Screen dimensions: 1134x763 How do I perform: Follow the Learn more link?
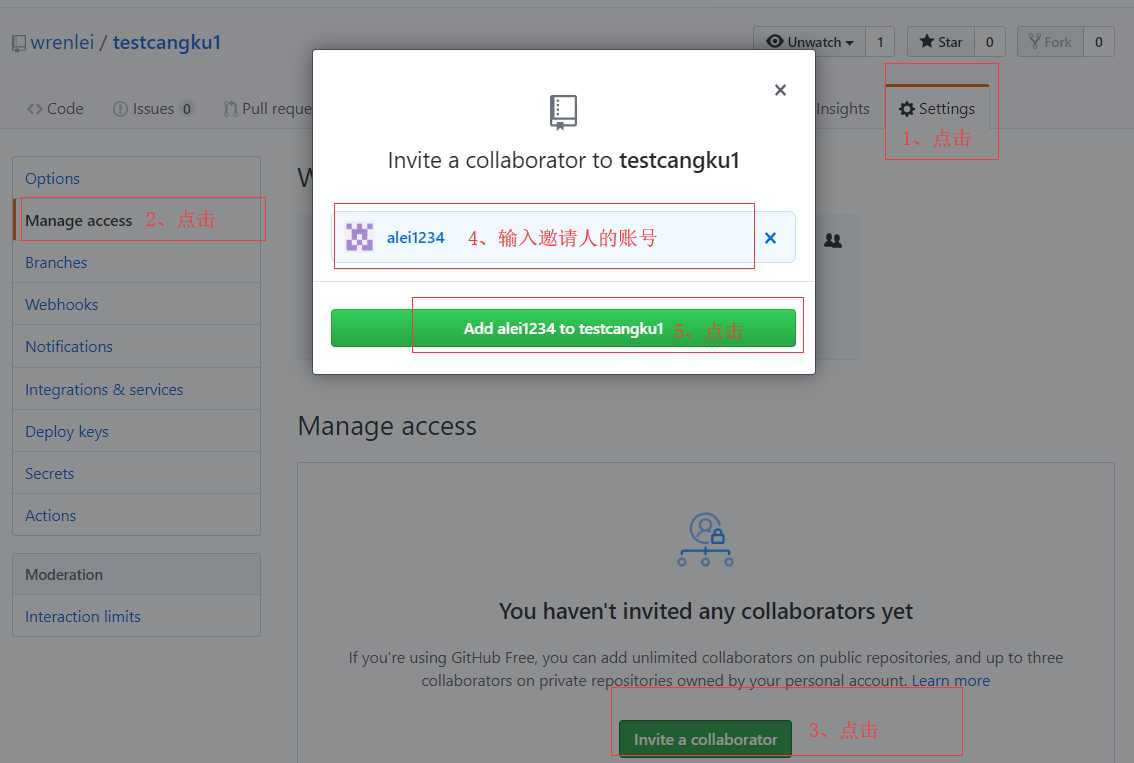pos(950,681)
